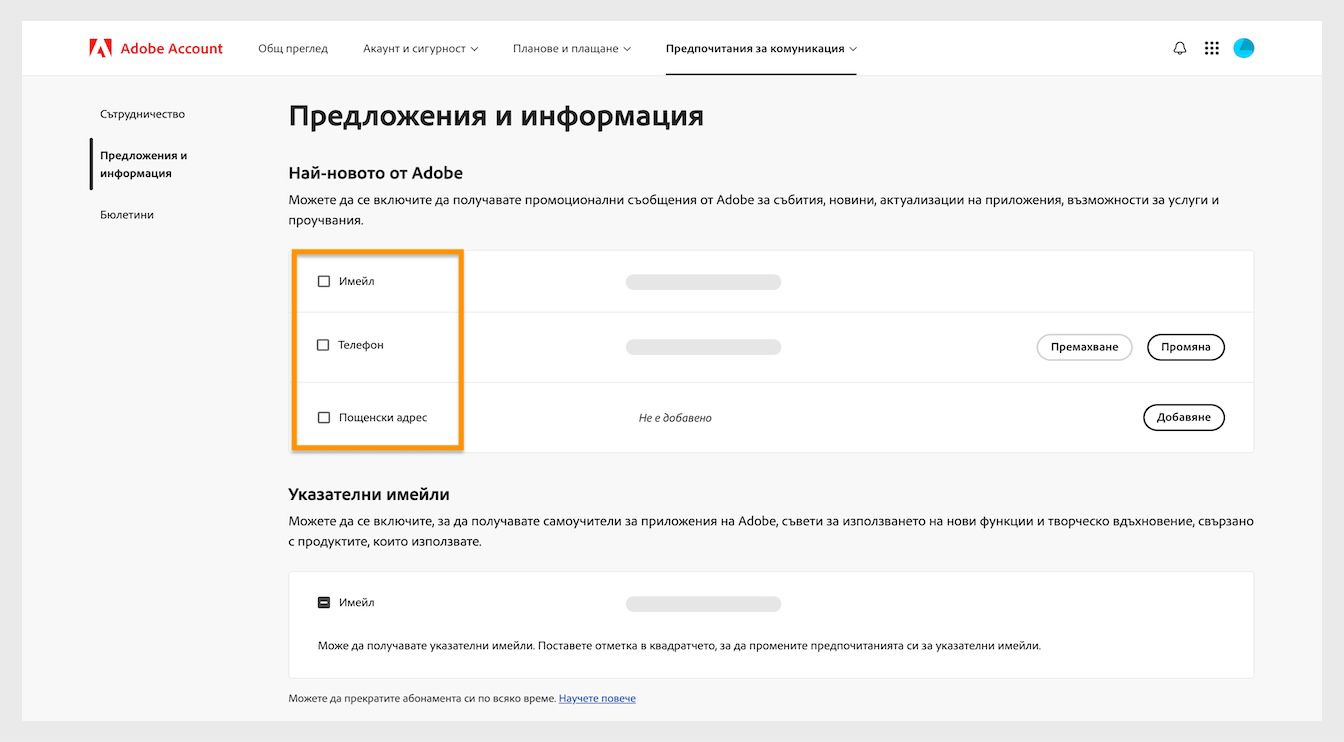Expand the Предпочитания за комуникация dropdown
The height and width of the screenshot is (742, 1344).
click(x=760, y=47)
